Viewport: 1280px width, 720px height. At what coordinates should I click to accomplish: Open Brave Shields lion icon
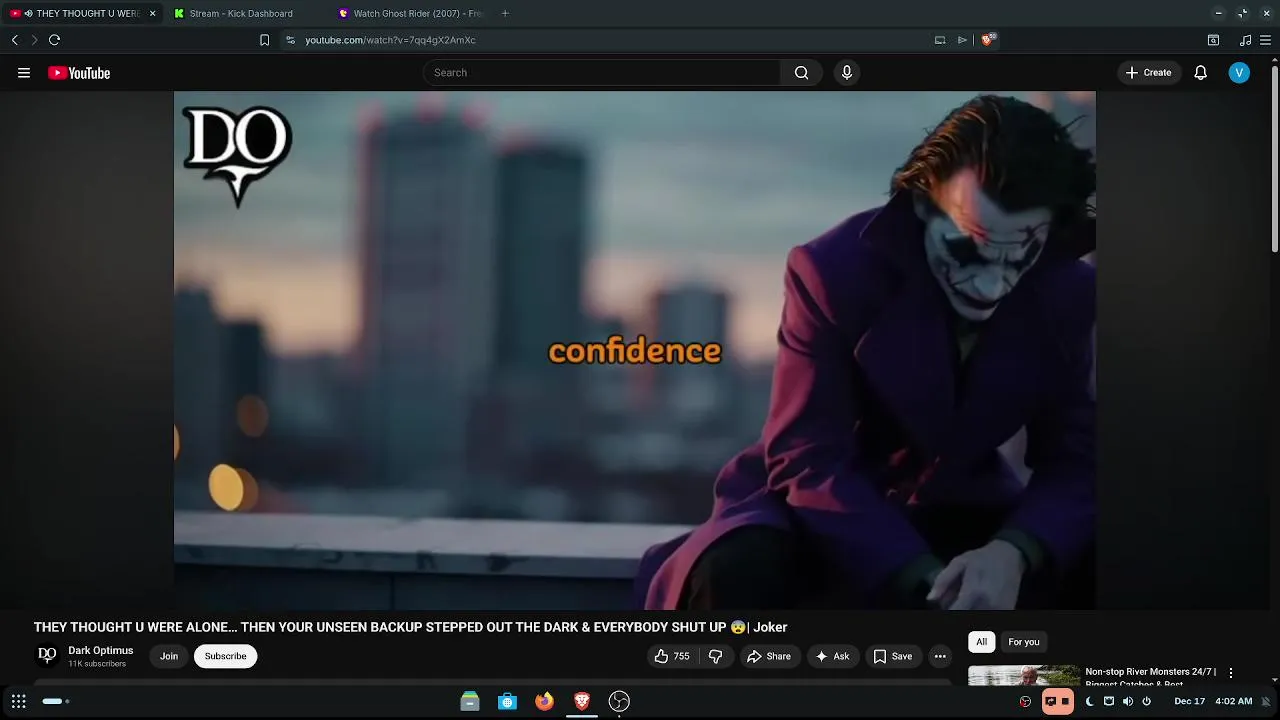[988, 40]
